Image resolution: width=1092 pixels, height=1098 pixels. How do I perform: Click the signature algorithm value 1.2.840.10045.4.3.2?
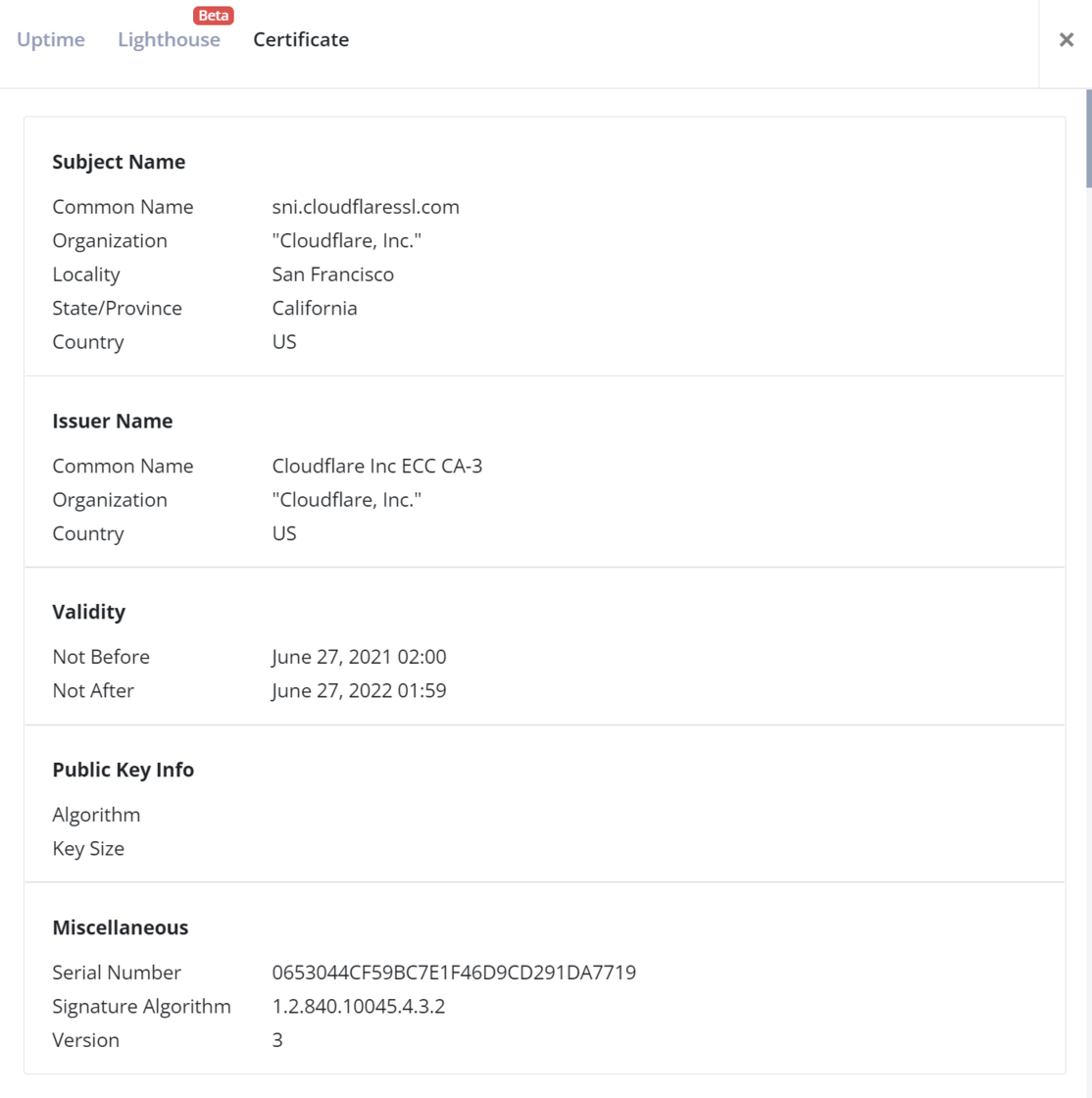coord(359,1006)
